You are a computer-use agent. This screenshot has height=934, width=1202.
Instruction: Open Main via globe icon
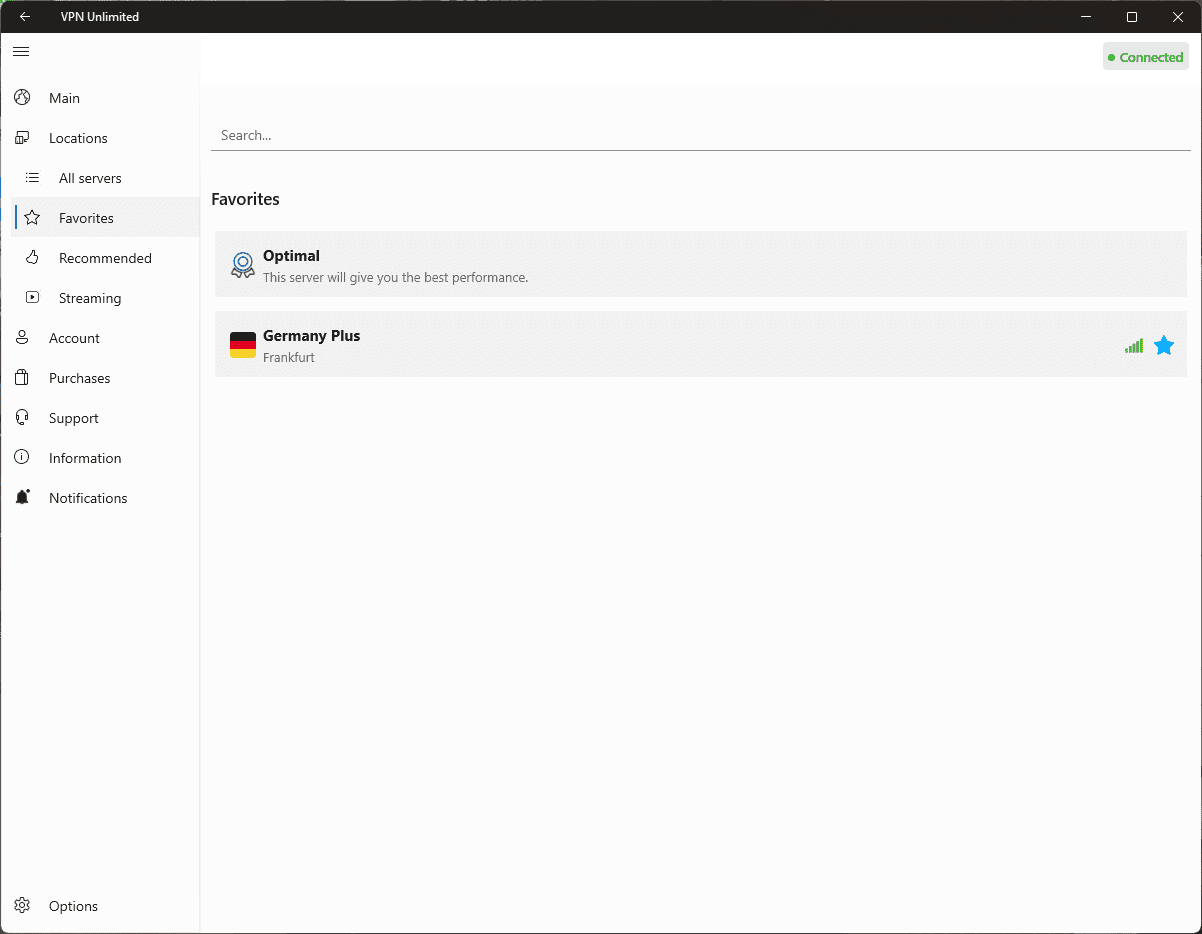click(x=22, y=98)
